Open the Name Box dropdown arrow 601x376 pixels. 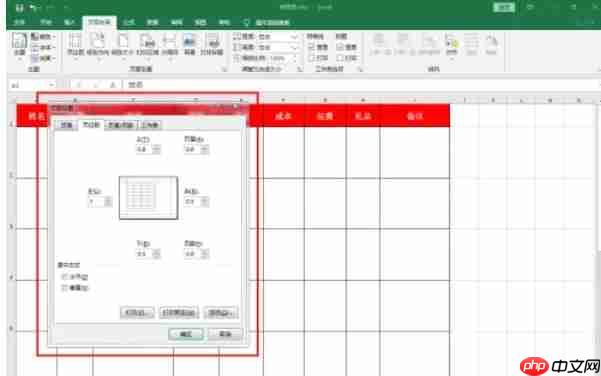coord(52,85)
